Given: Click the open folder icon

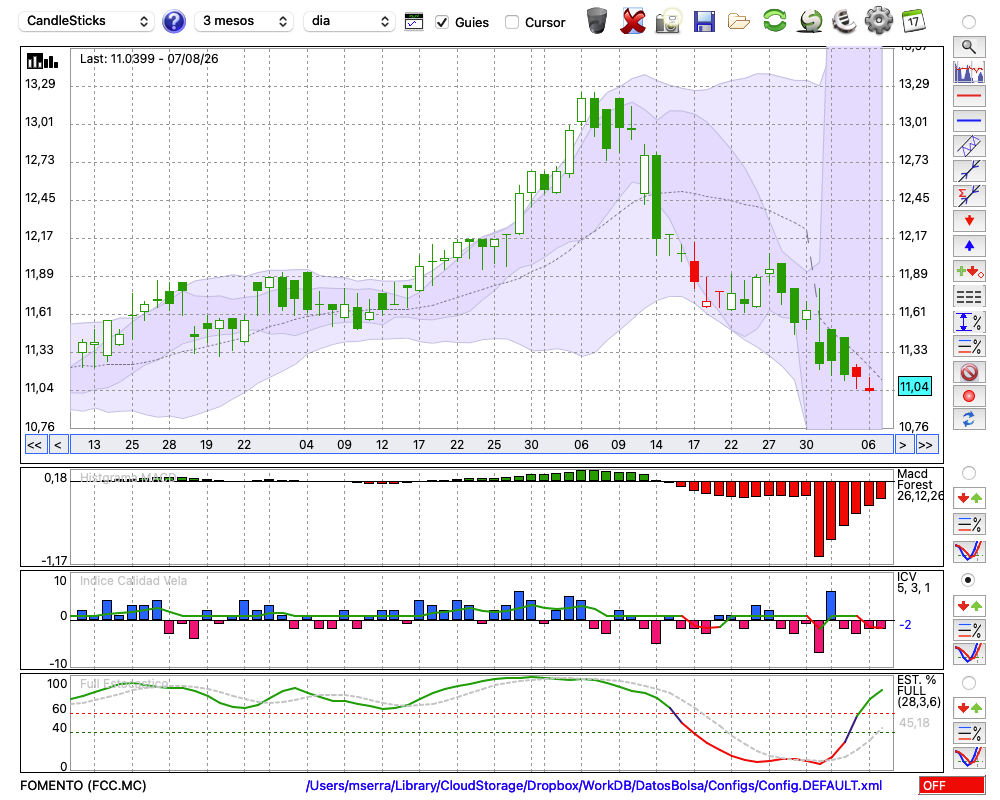Looking at the screenshot, I should 739,22.
